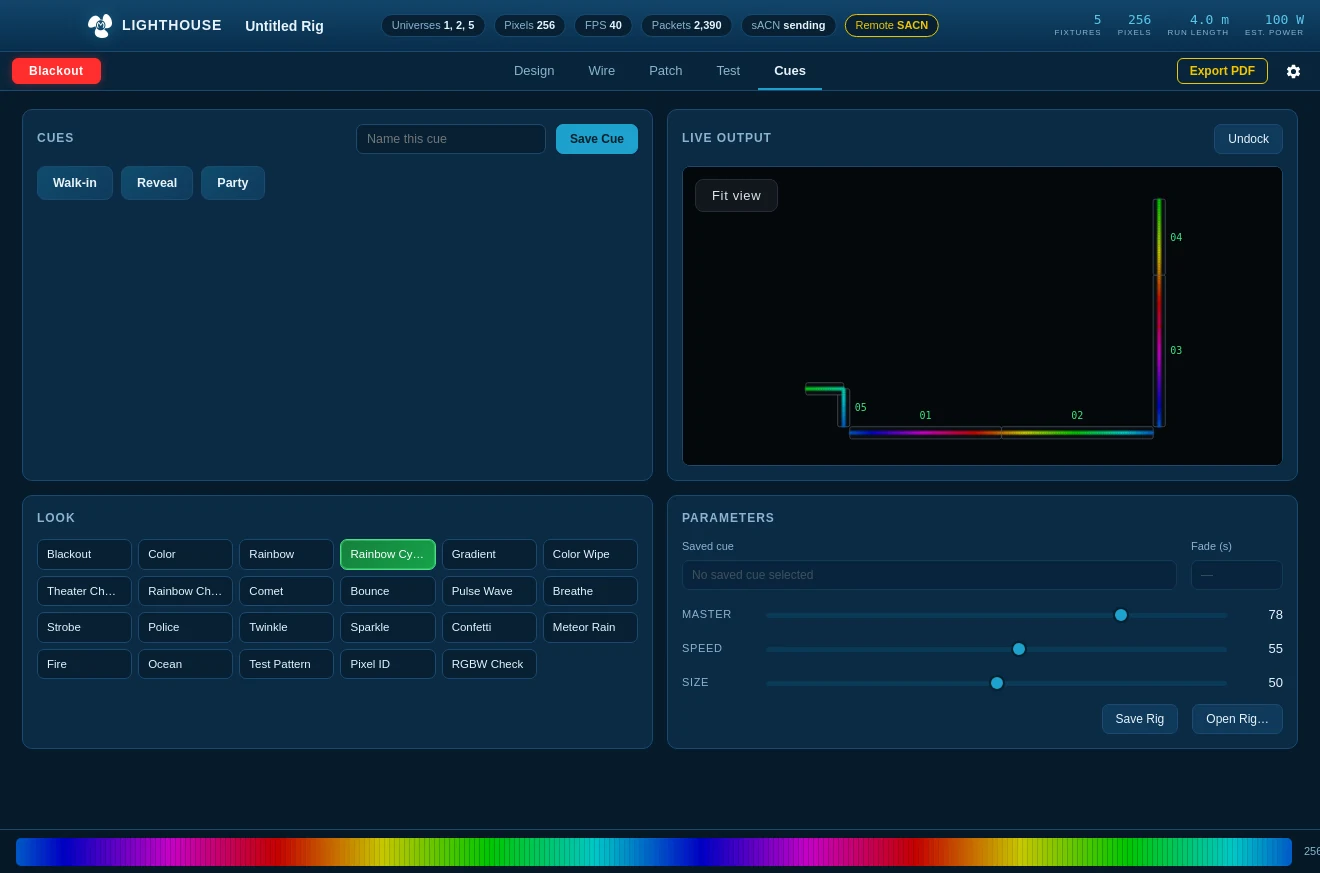Image resolution: width=1320 pixels, height=873 pixels.
Task: Select the Meteor Rain look
Action: point(590,627)
